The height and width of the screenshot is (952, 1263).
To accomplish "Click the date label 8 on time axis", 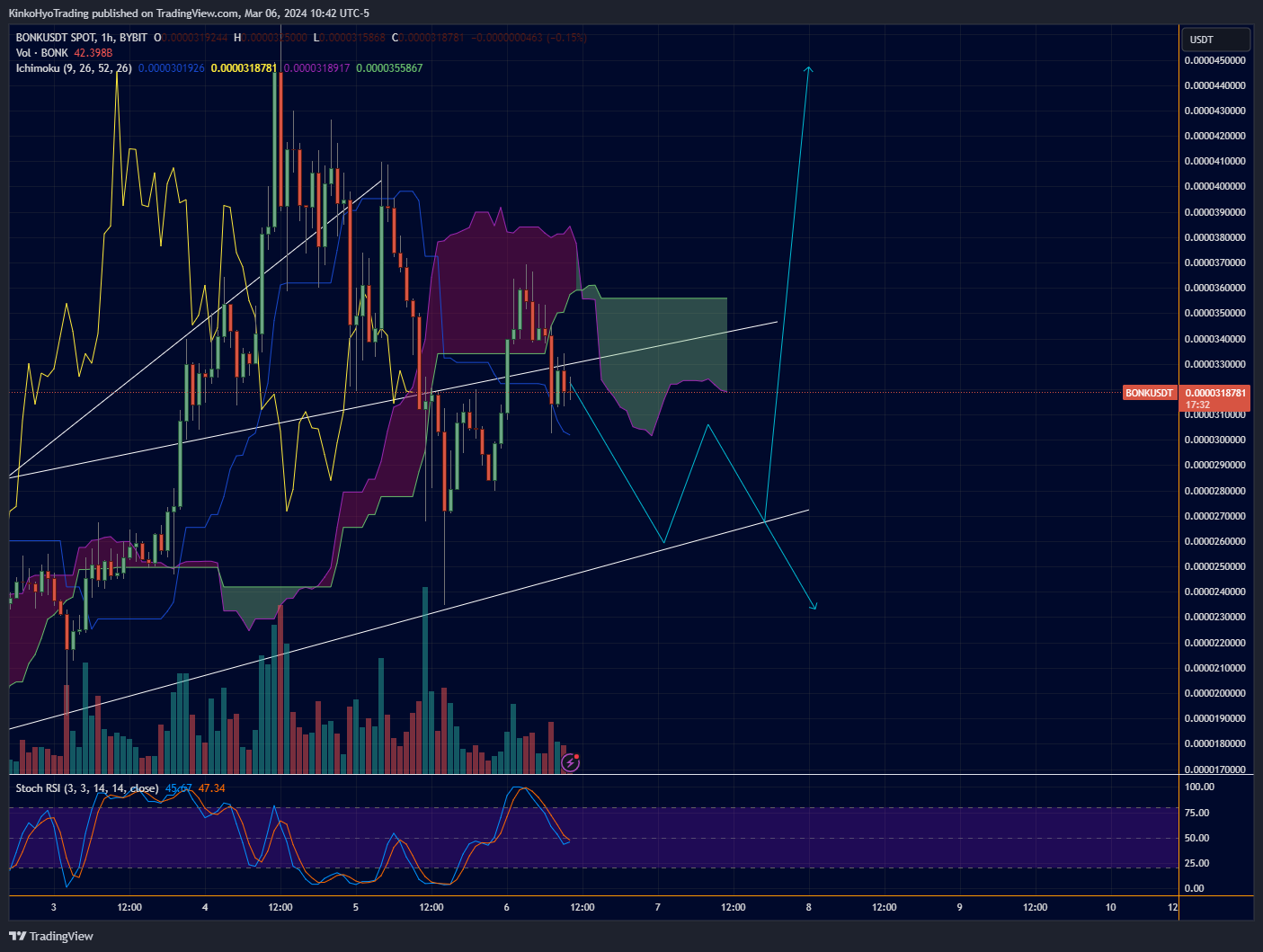I will (808, 907).
